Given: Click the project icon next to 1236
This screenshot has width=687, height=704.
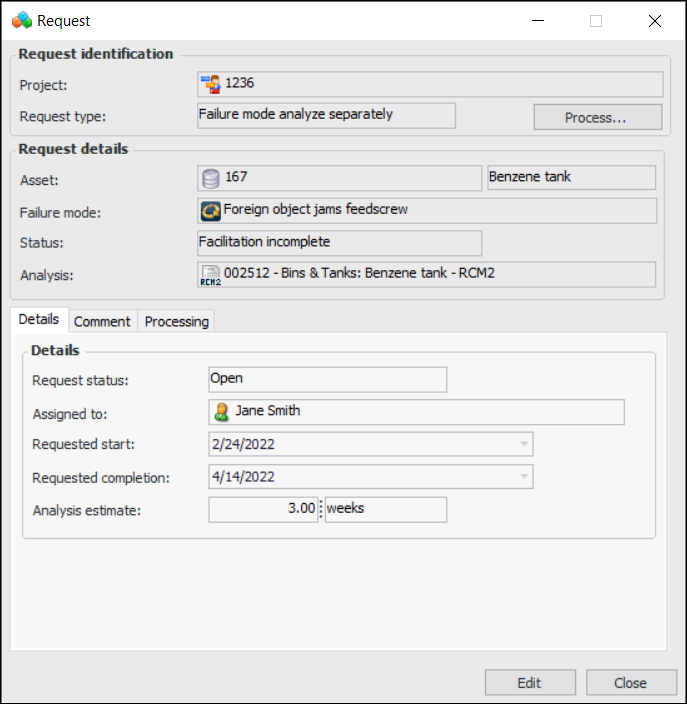Looking at the screenshot, I should point(211,84).
